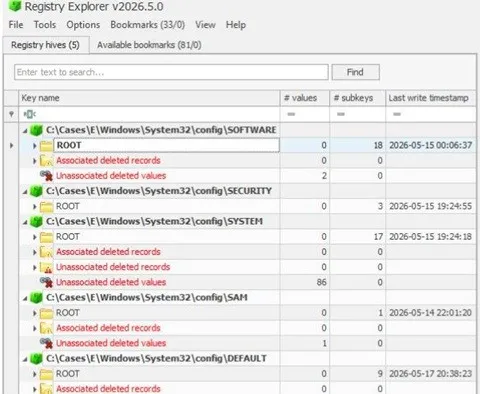
Task: Click timestamp 2026-05-17 20:38:23
Action: pyautogui.click(x=431, y=374)
